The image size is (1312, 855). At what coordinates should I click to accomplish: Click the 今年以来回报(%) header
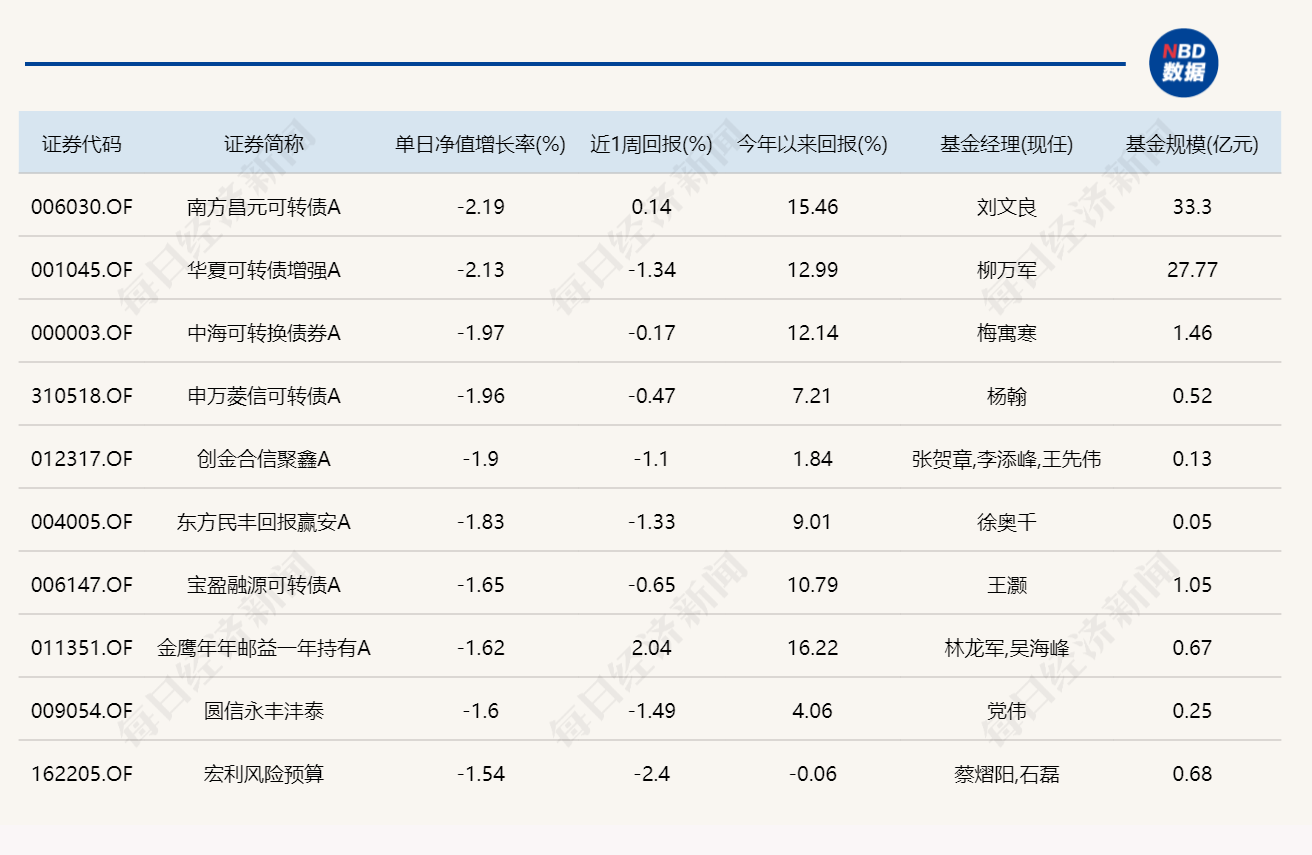coord(811,143)
